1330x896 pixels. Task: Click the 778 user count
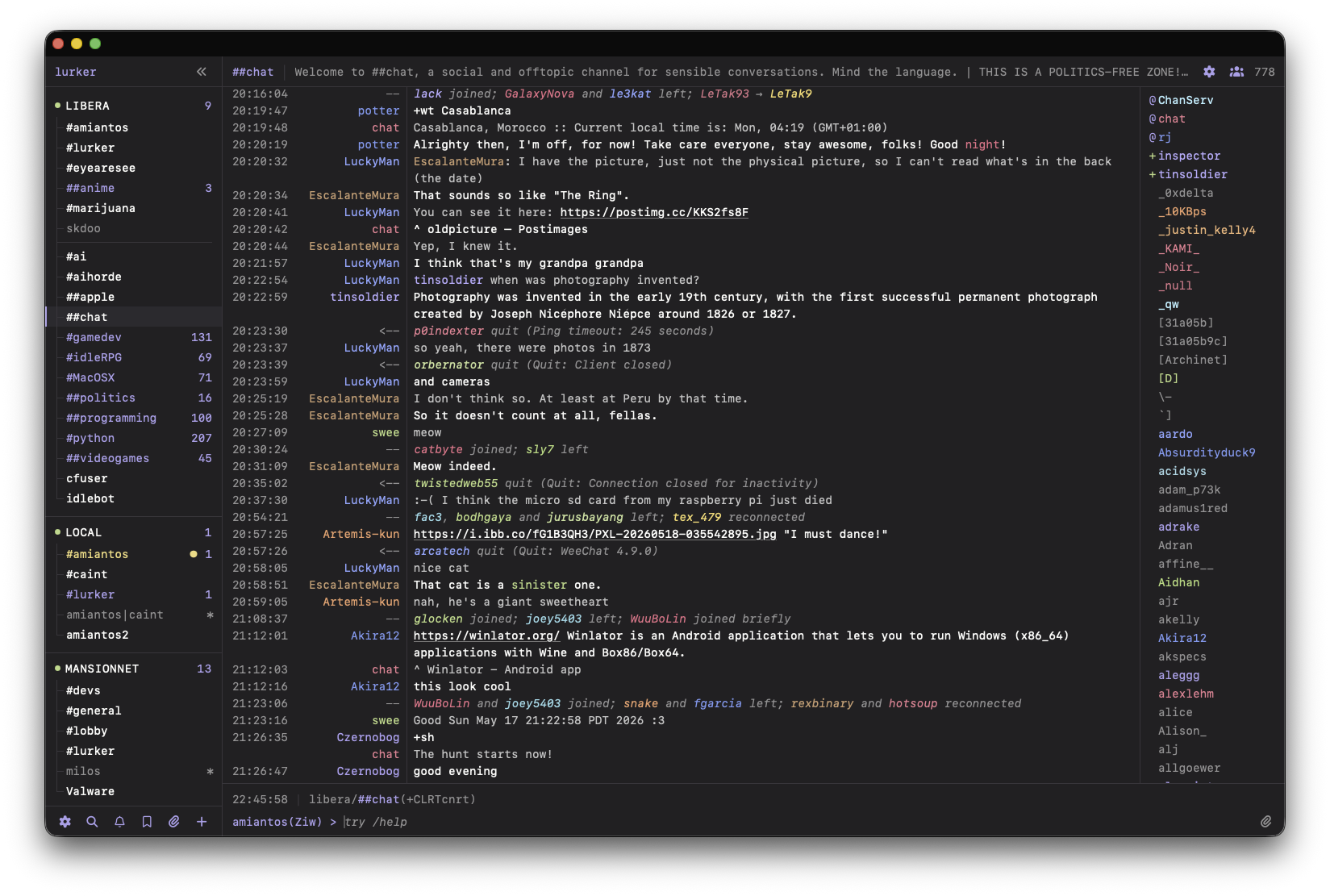coord(1265,72)
